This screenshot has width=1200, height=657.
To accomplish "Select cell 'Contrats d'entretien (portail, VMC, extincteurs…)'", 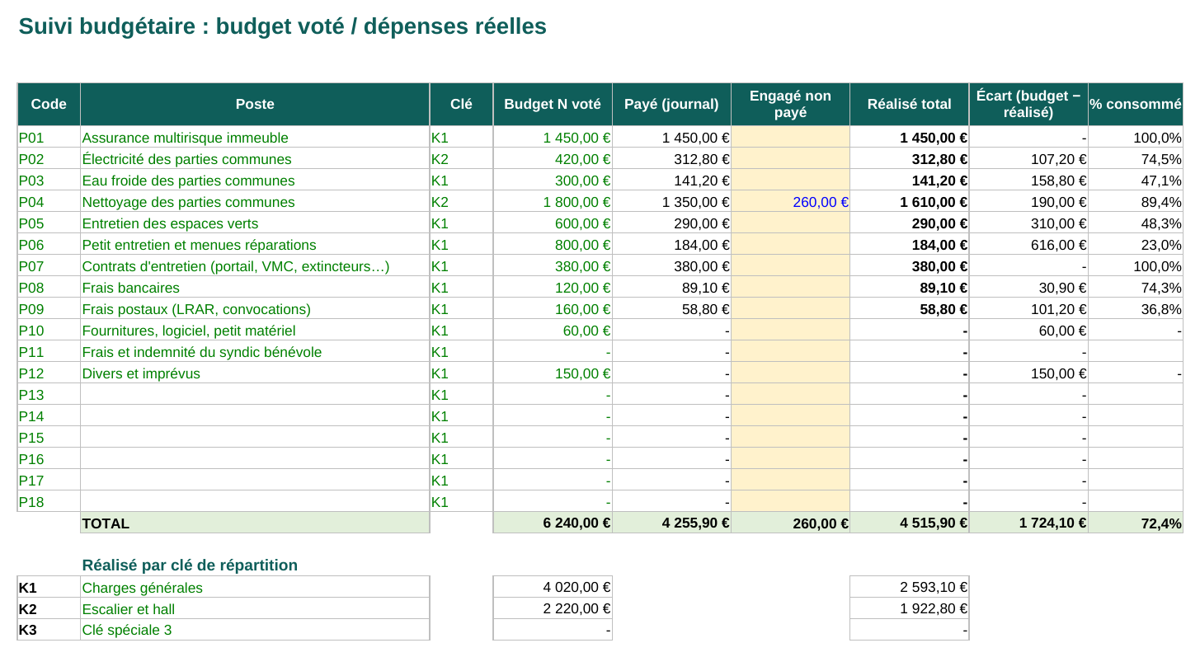I will (255, 266).
